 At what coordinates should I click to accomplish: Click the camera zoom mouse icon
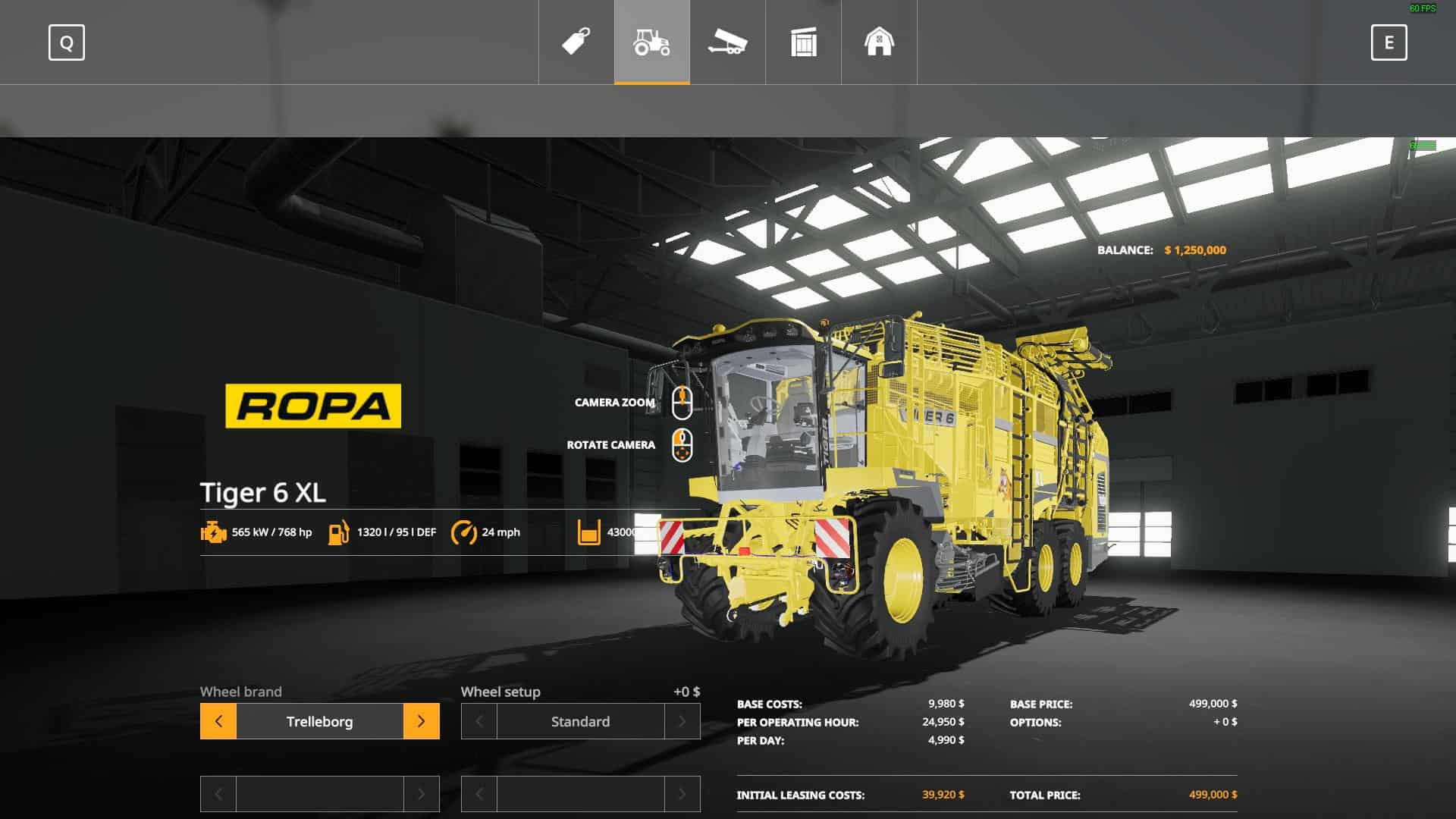tap(682, 403)
